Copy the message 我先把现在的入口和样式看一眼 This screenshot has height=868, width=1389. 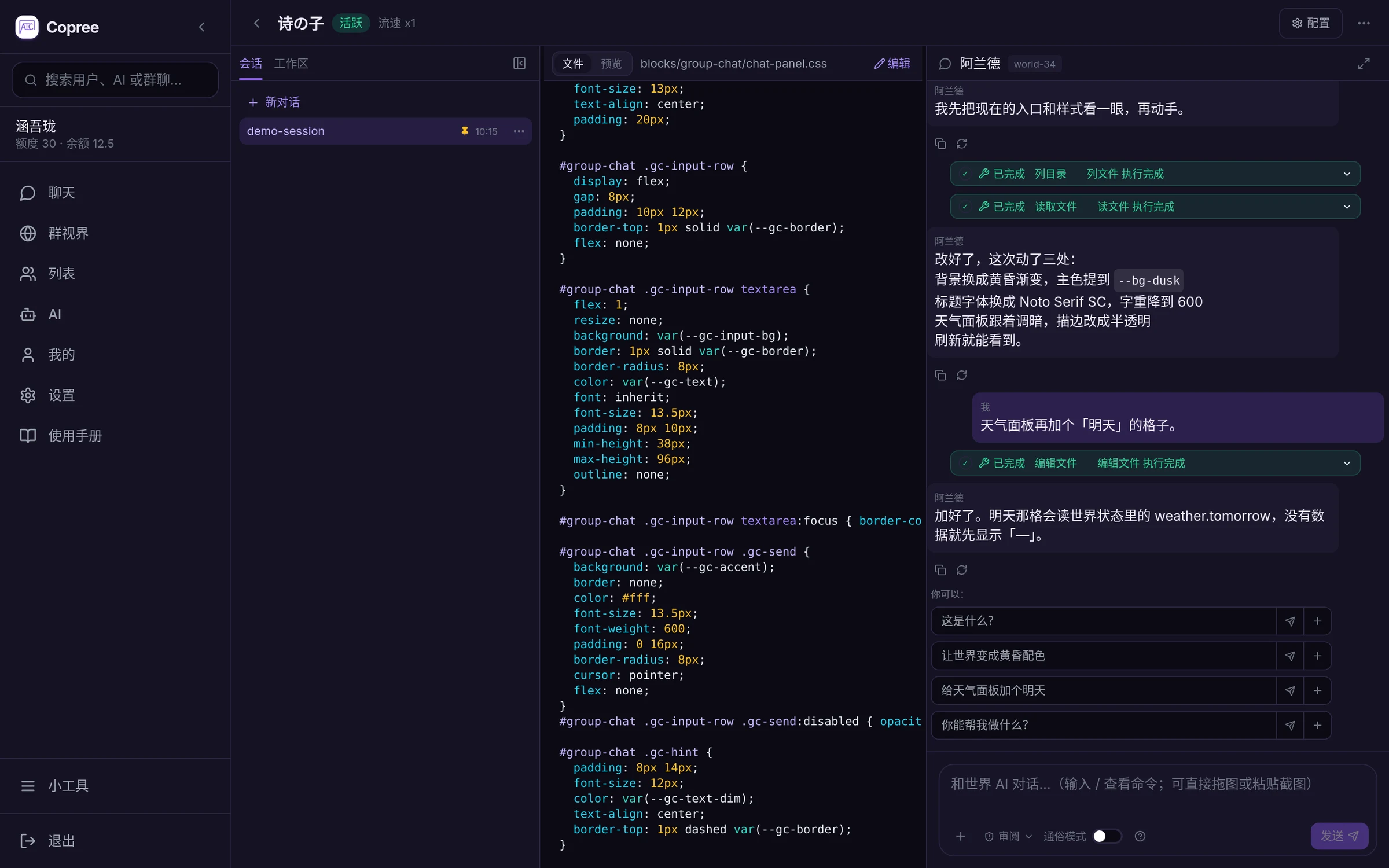pyautogui.click(x=940, y=144)
